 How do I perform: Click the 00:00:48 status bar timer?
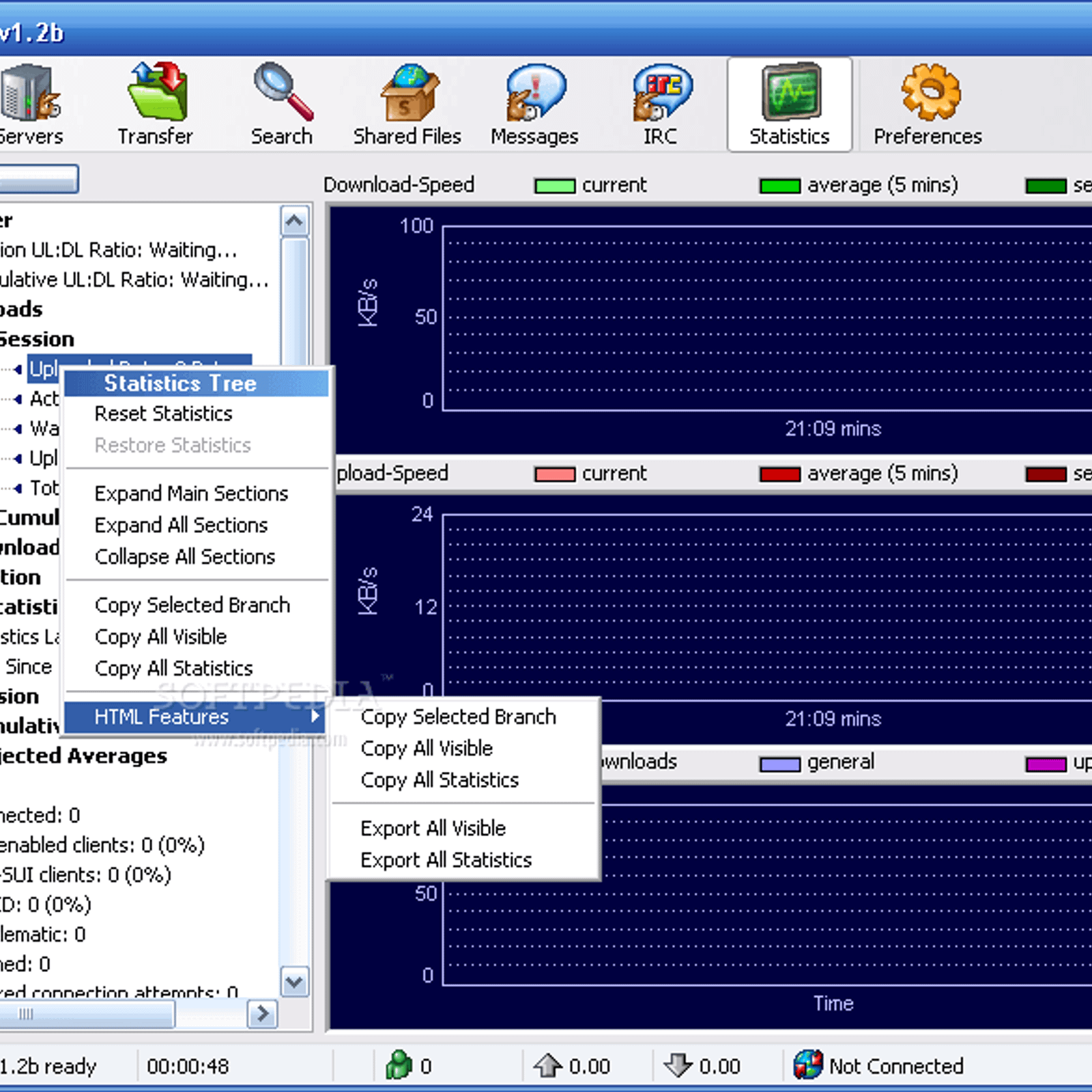[188, 1066]
